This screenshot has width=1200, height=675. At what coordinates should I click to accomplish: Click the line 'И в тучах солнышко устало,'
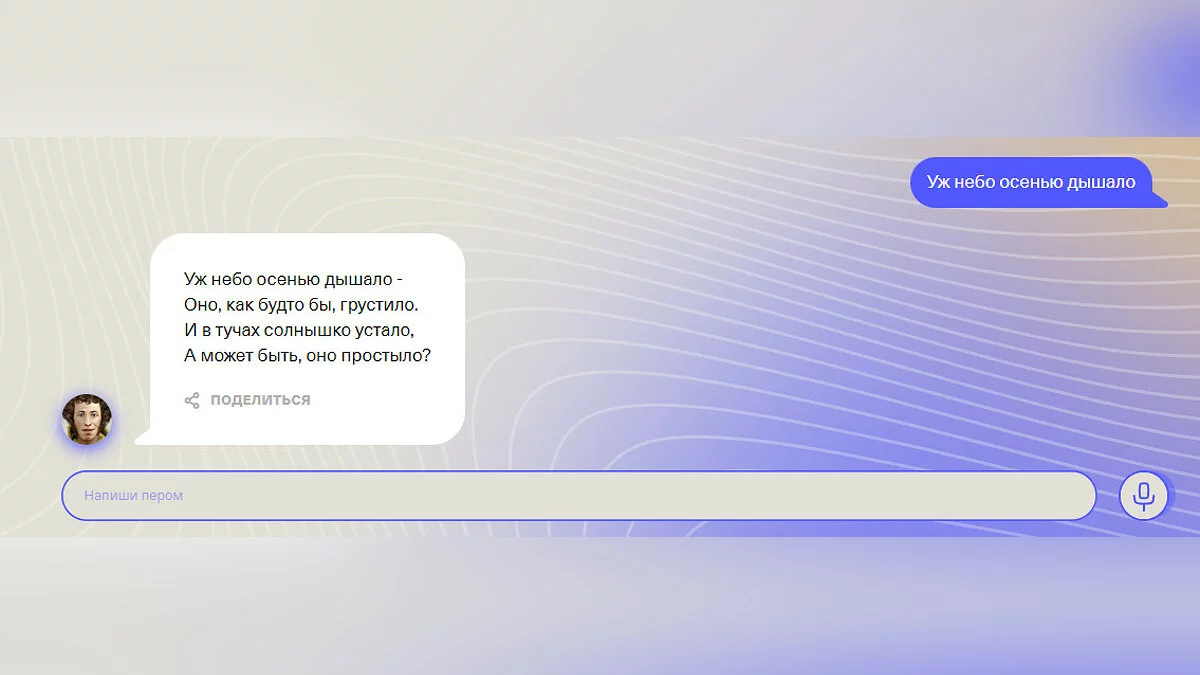tap(299, 329)
